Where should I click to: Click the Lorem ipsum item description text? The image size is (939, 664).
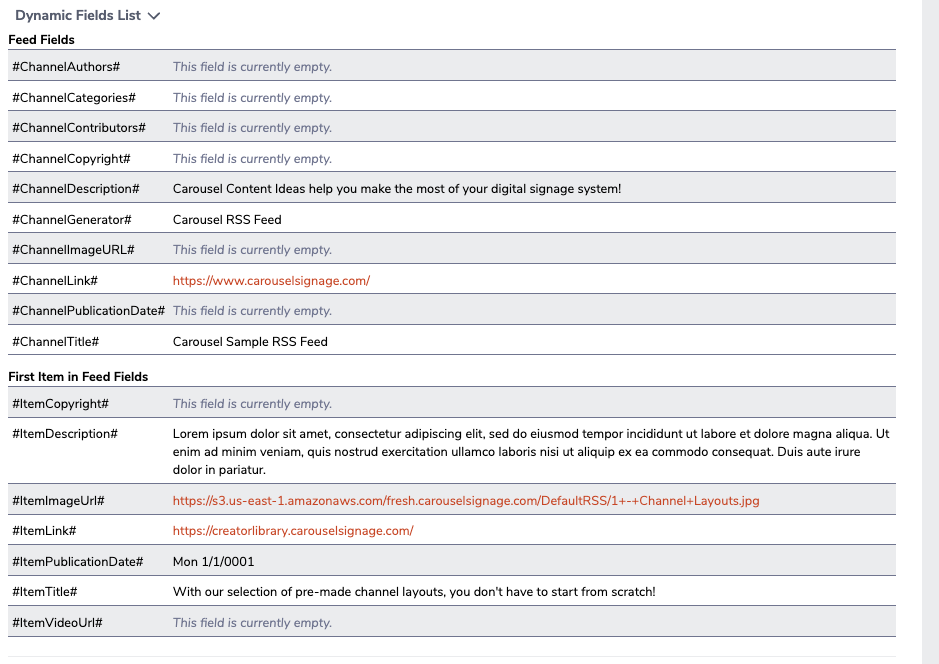(531, 452)
